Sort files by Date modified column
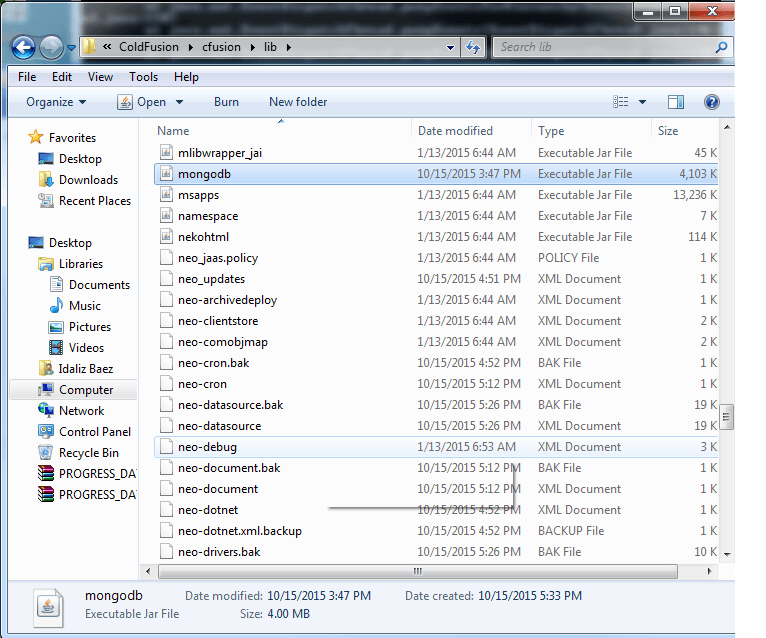 [455, 131]
